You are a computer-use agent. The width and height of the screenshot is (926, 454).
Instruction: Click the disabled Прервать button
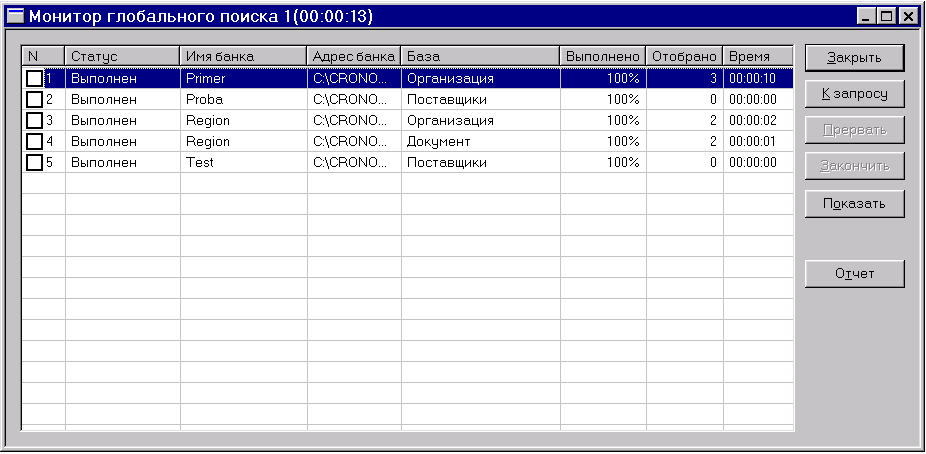tap(854, 130)
